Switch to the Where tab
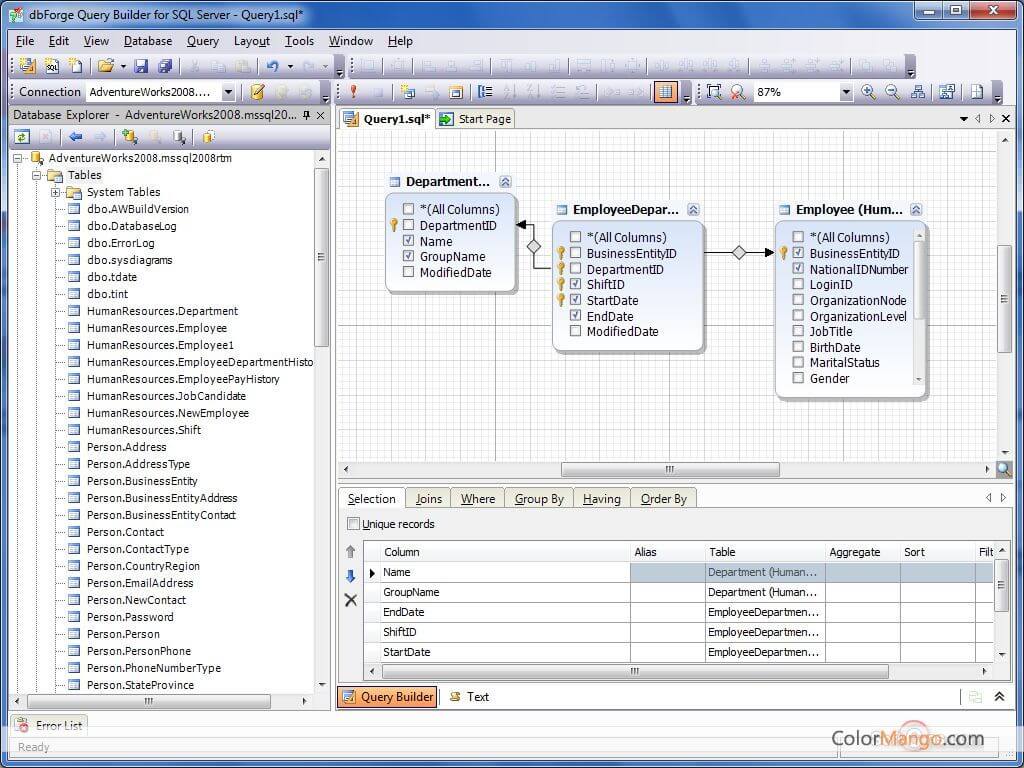1024x768 pixels. click(x=478, y=499)
